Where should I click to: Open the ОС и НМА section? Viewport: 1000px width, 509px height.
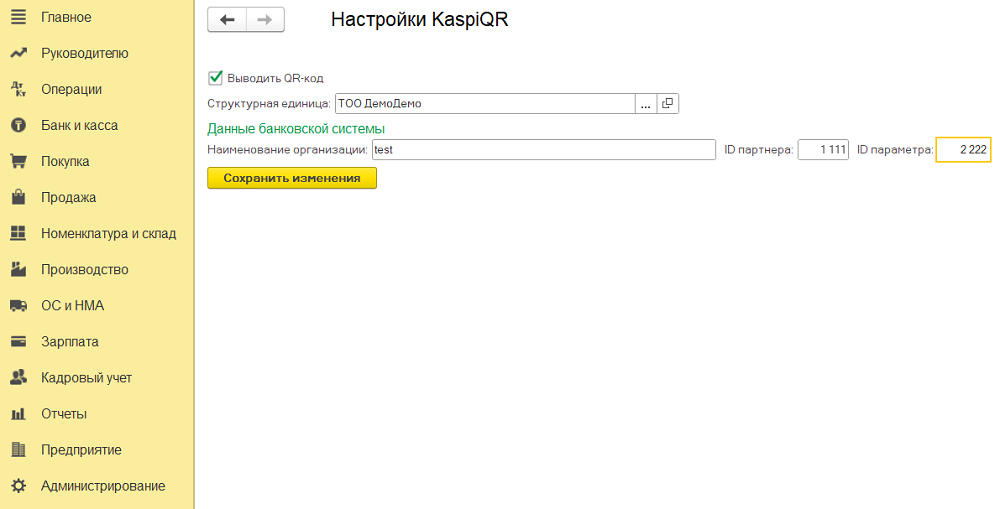(73, 306)
